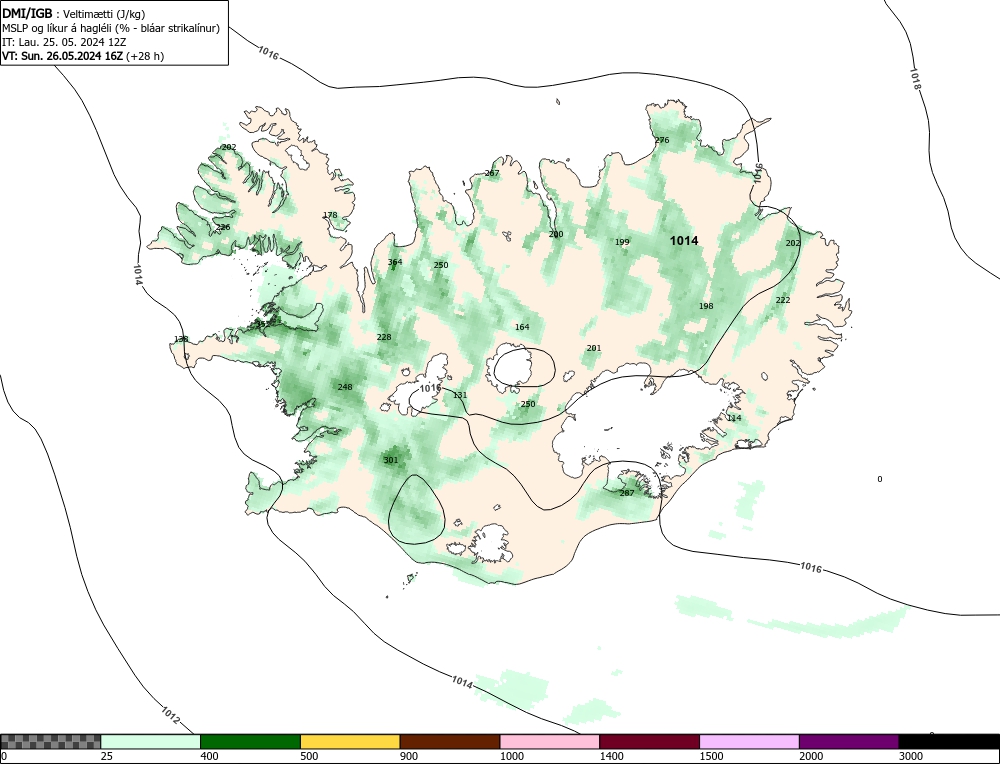The height and width of the screenshot is (764, 1000).
Task: Click the dark purple 2000–3000 legend swatch
Action: 849,742
